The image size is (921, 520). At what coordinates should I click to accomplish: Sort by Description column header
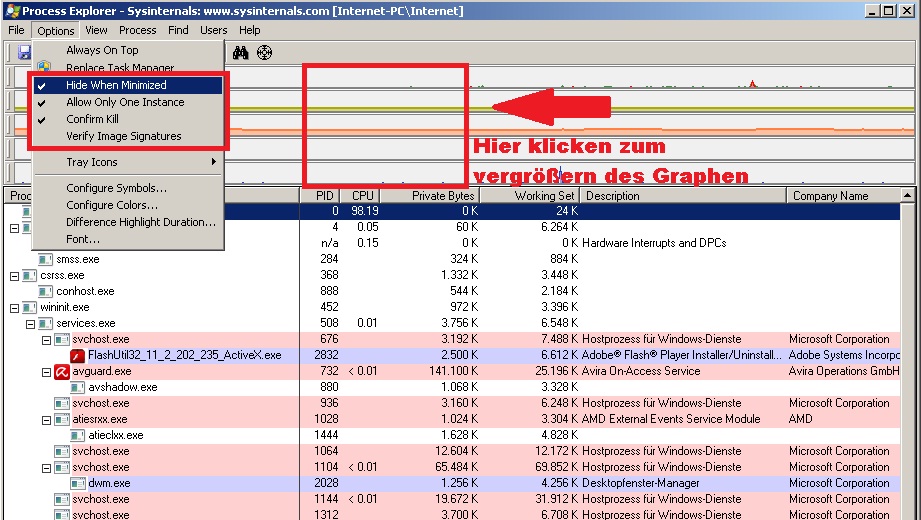684,196
